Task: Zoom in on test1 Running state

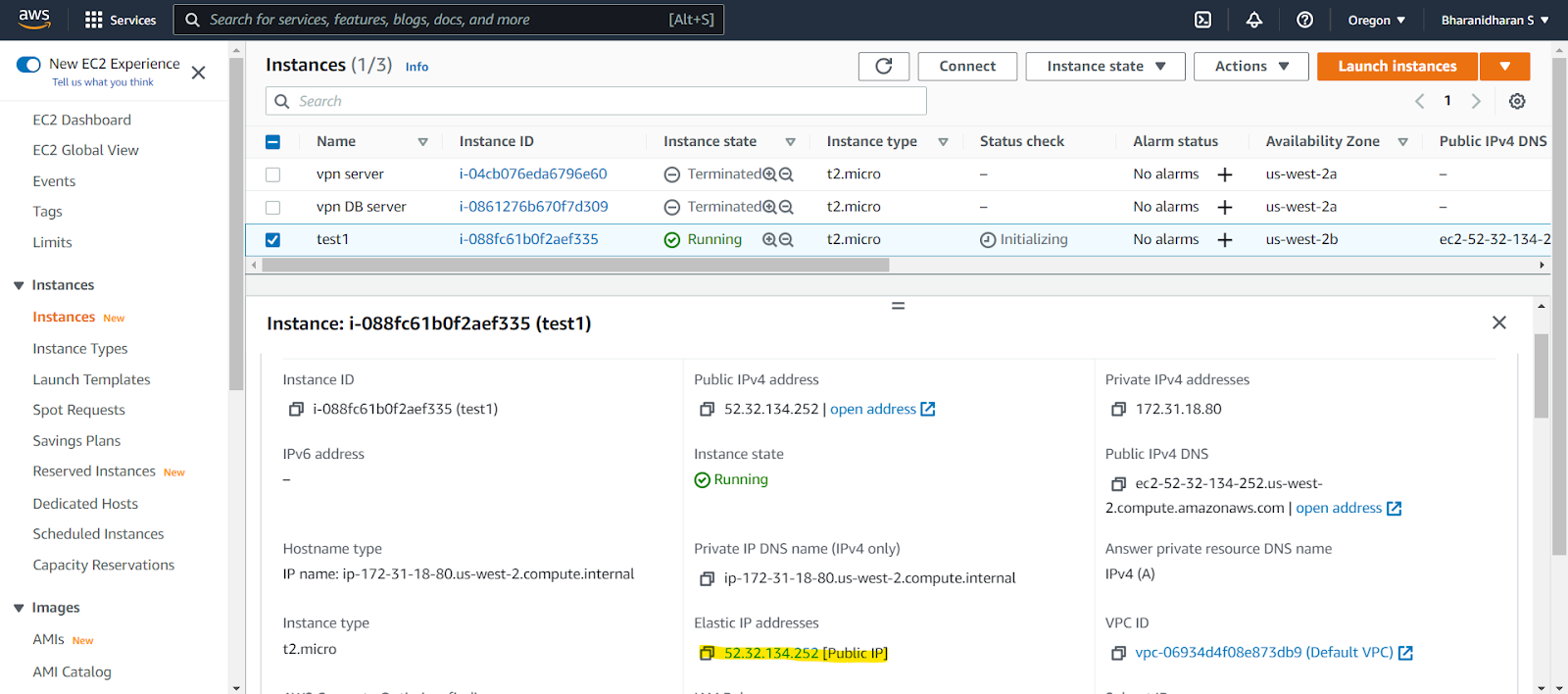Action: tap(769, 240)
